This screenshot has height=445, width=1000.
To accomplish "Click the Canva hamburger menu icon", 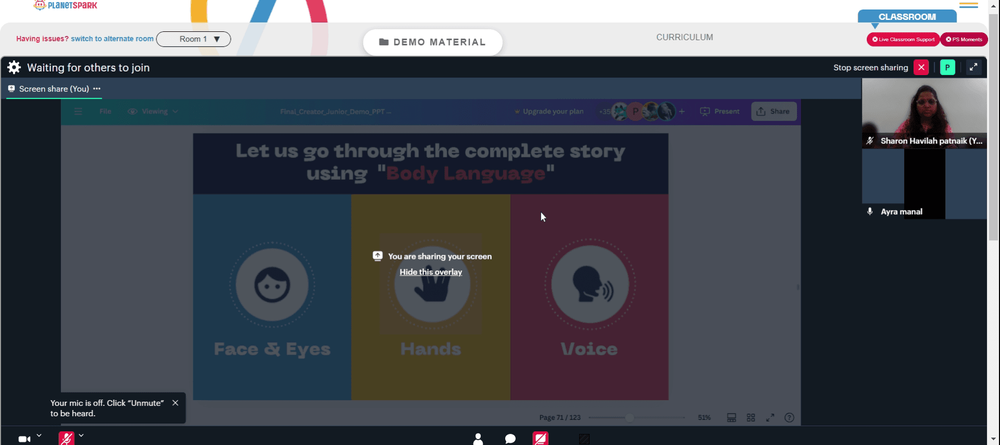I will 78,112.
